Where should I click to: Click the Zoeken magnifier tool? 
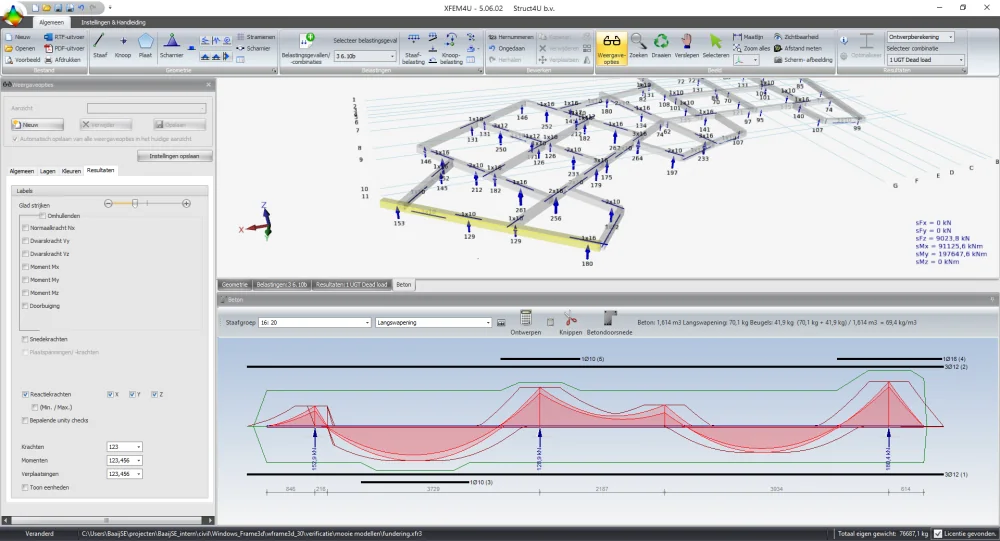(x=638, y=46)
